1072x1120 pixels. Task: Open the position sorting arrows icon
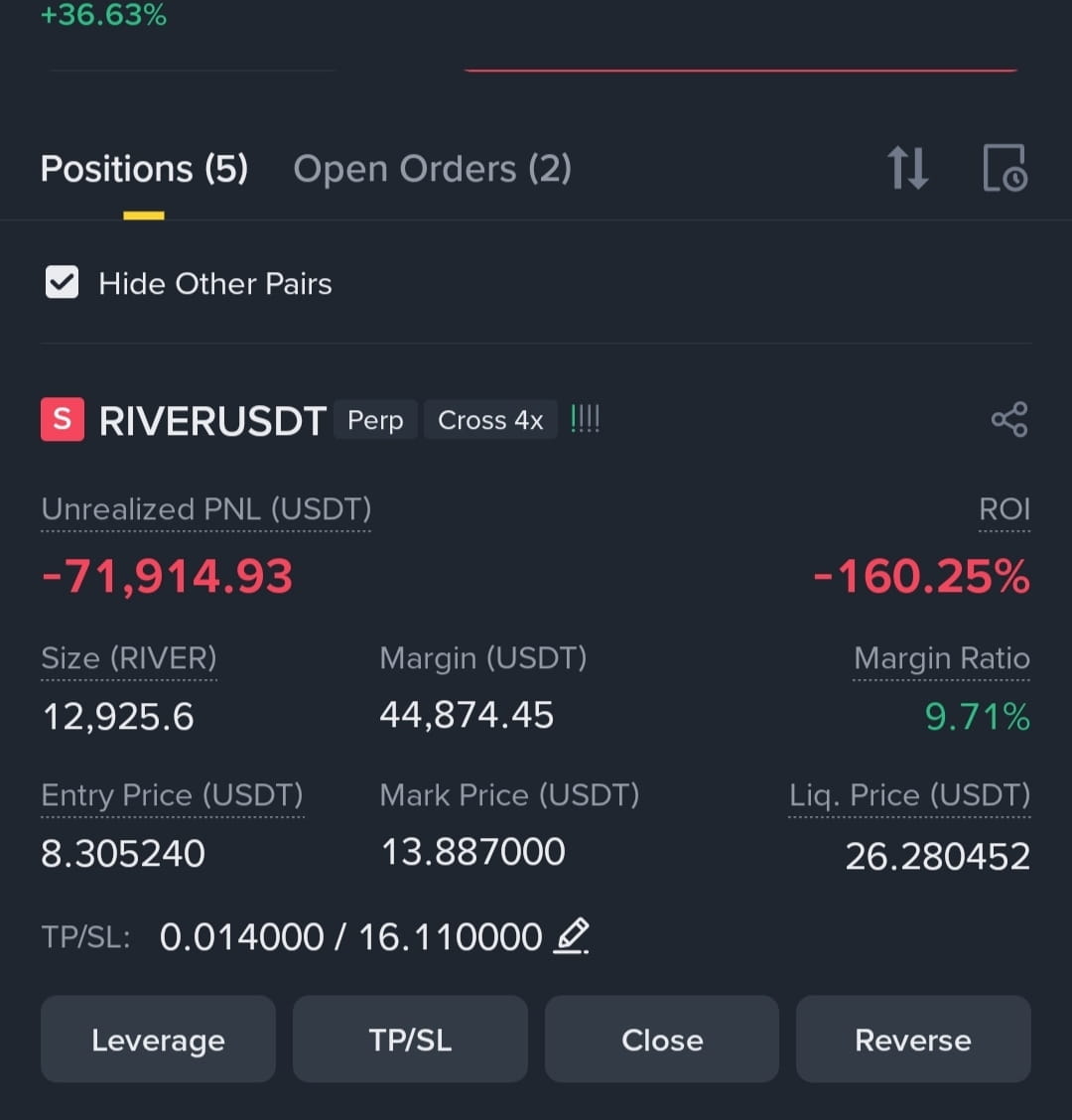(906, 168)
